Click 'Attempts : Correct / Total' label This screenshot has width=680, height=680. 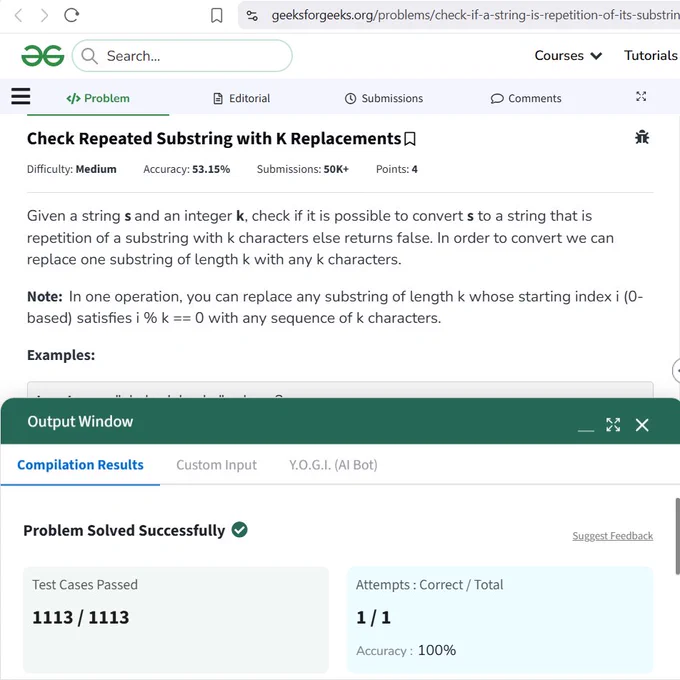(x=429, y=585)
